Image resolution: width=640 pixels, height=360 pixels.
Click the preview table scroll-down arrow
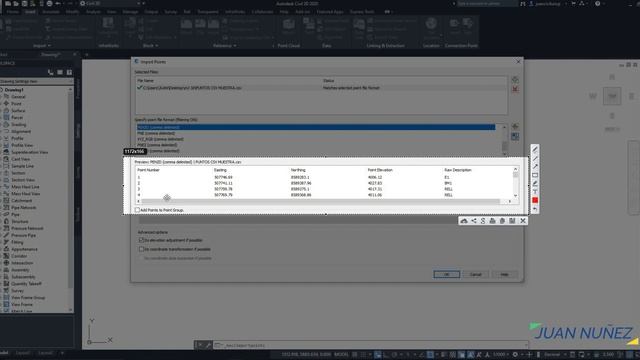[x=516, y=196]
